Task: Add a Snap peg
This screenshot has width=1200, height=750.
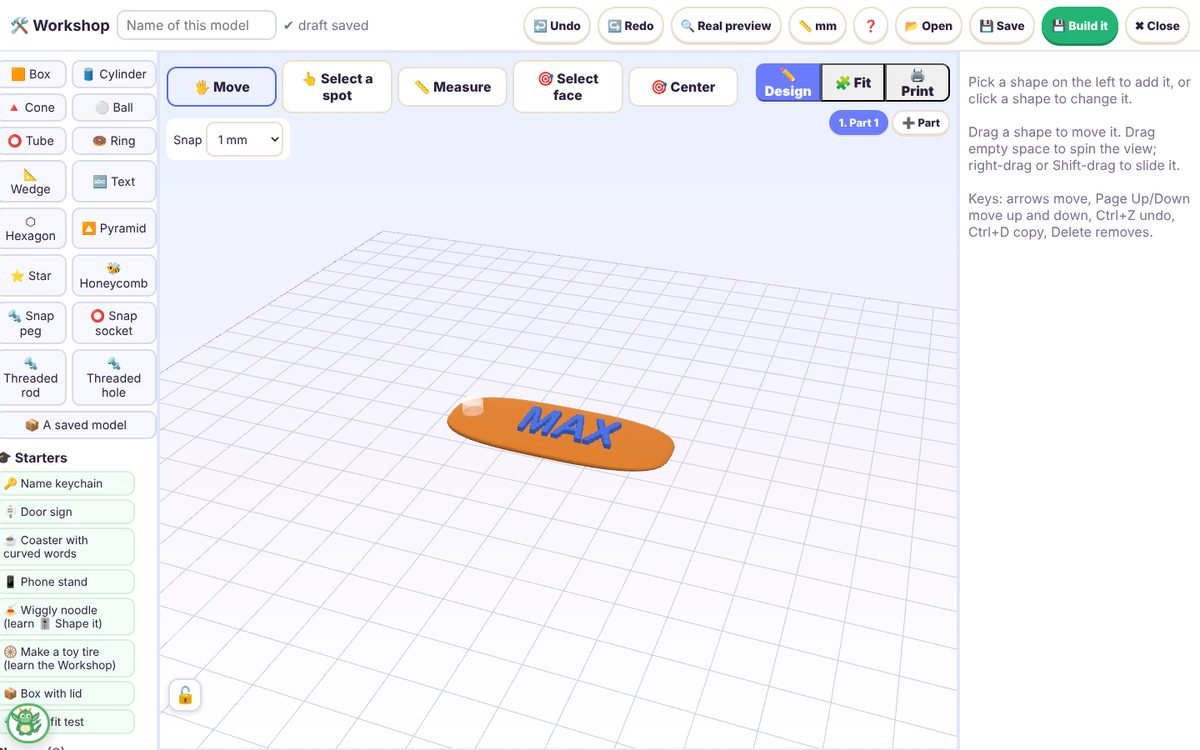Action: [x=33, y=323]
